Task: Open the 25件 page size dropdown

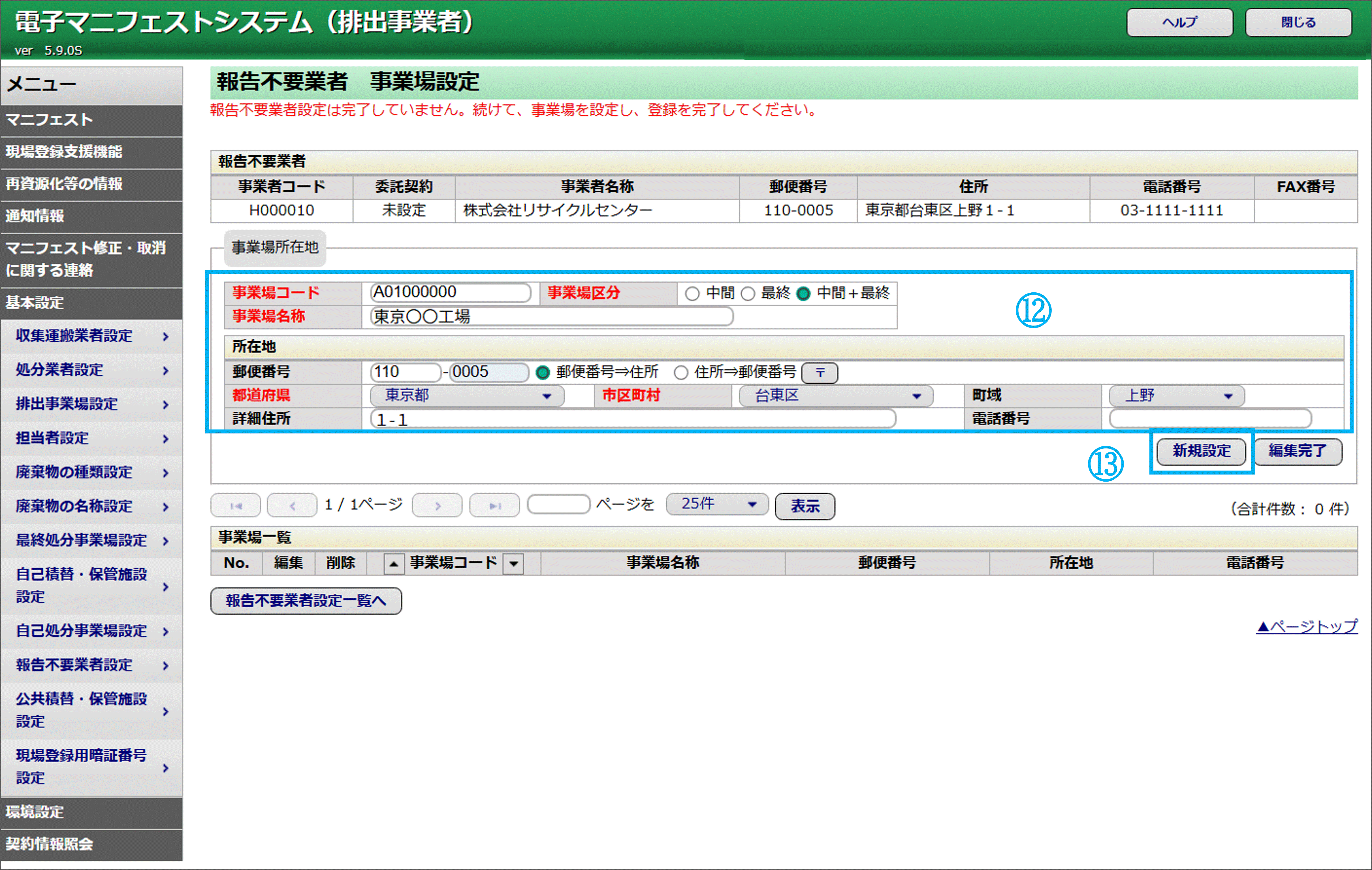Action: [717, 505]
